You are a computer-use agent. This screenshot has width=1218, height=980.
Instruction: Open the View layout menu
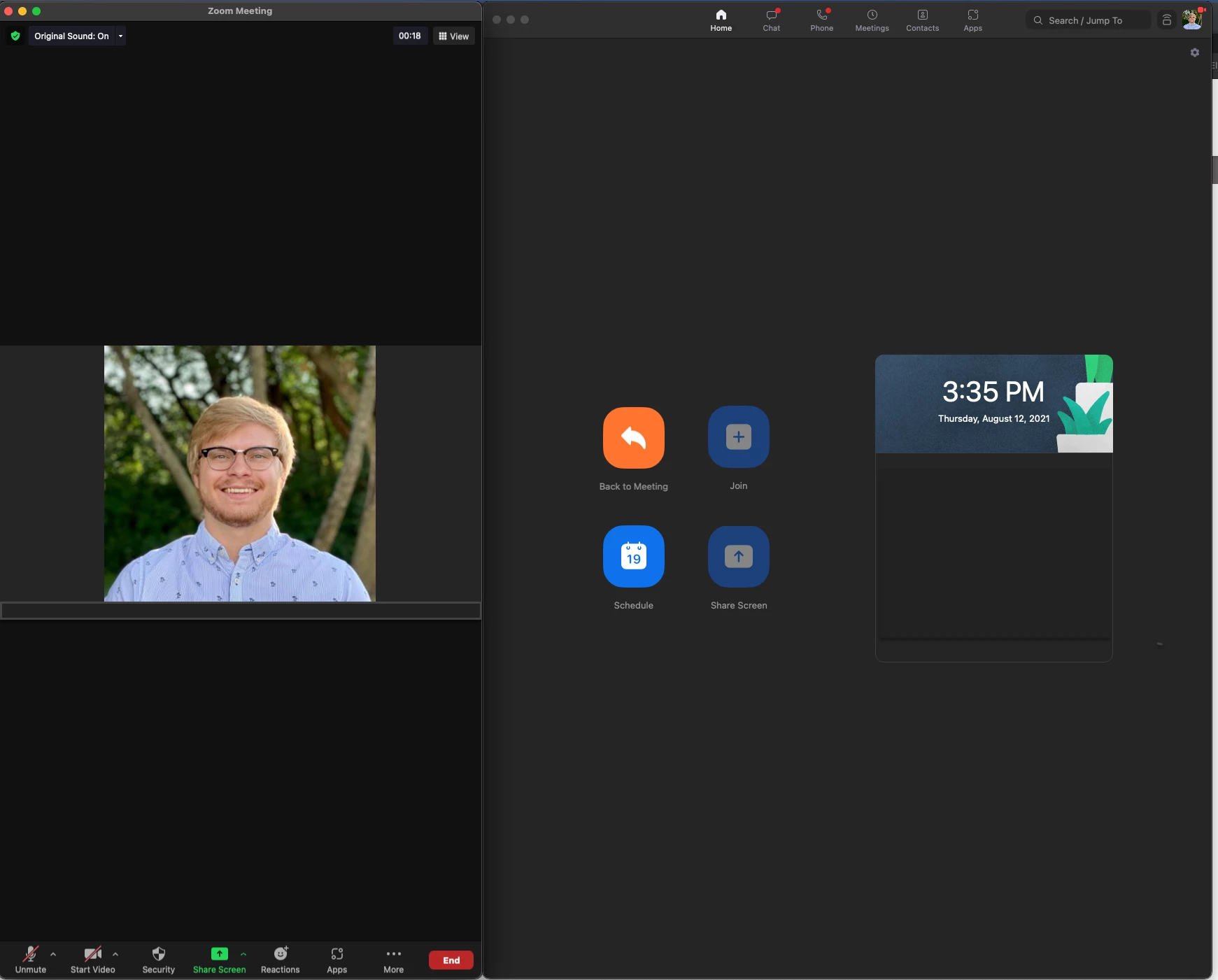click(454, 36)
